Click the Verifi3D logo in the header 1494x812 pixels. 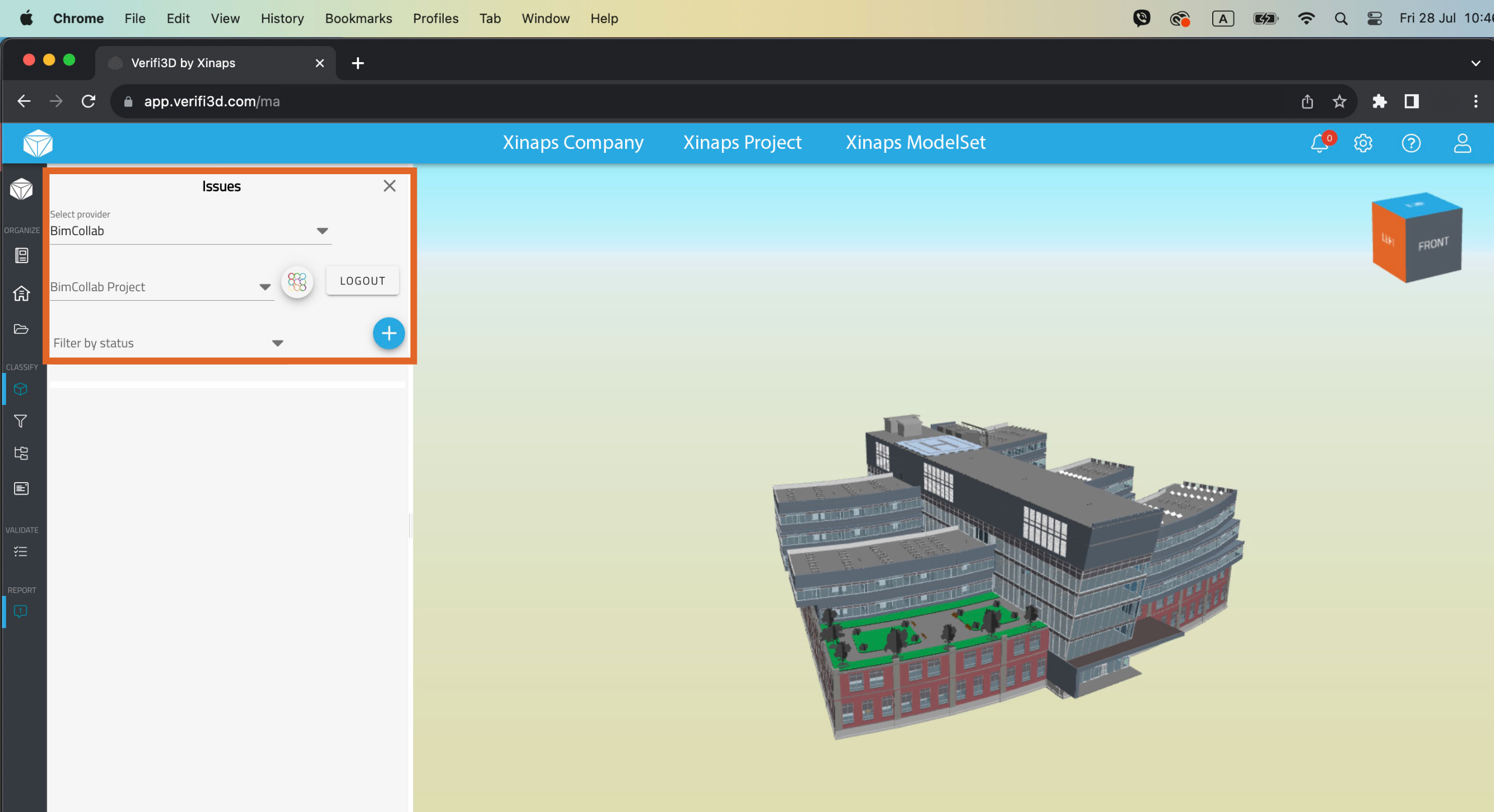(x=38, y=143)
